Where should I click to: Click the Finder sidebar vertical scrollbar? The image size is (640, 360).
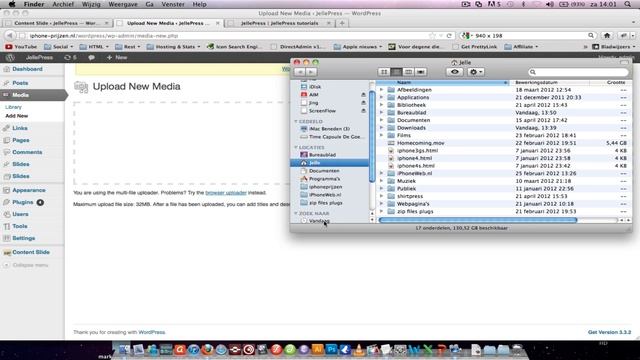pyautogui.click(x=372, y=136)
